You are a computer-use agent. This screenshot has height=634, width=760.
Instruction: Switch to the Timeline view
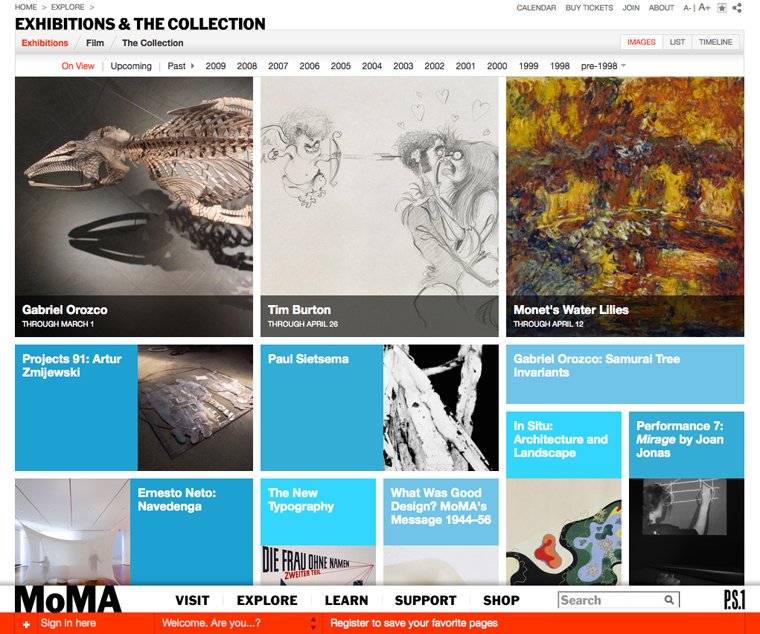click(x=715, y=42)
